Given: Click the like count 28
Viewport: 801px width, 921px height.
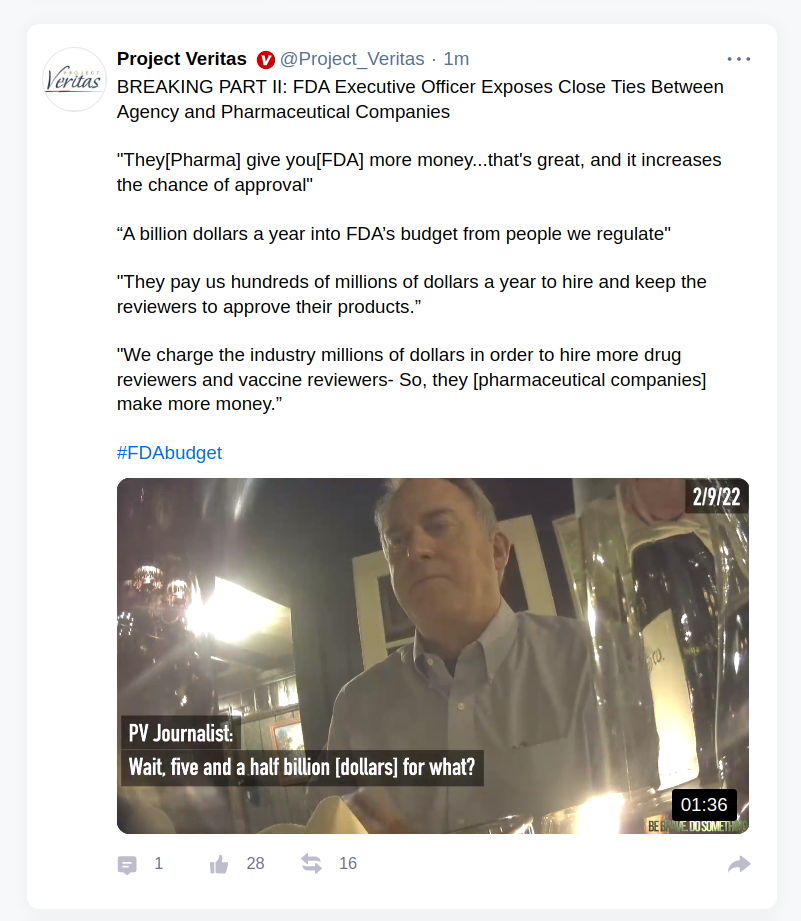Looking at the screenshot, I should tap(255, 863).
